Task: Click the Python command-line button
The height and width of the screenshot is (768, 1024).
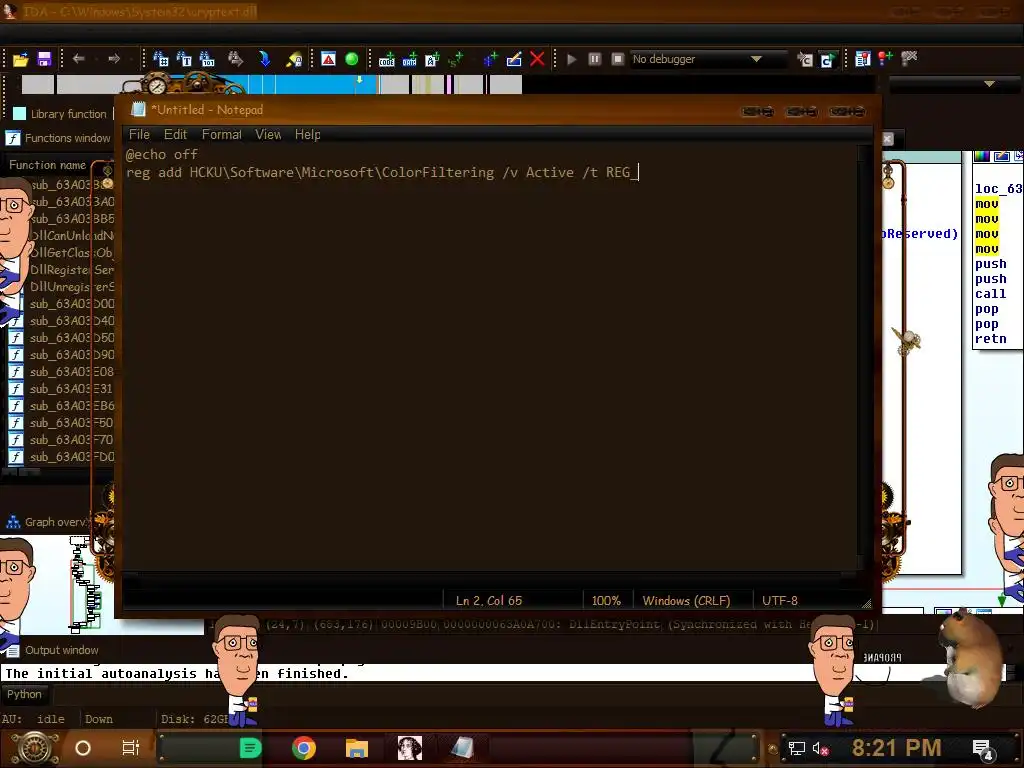Action: tap(24, 694)
